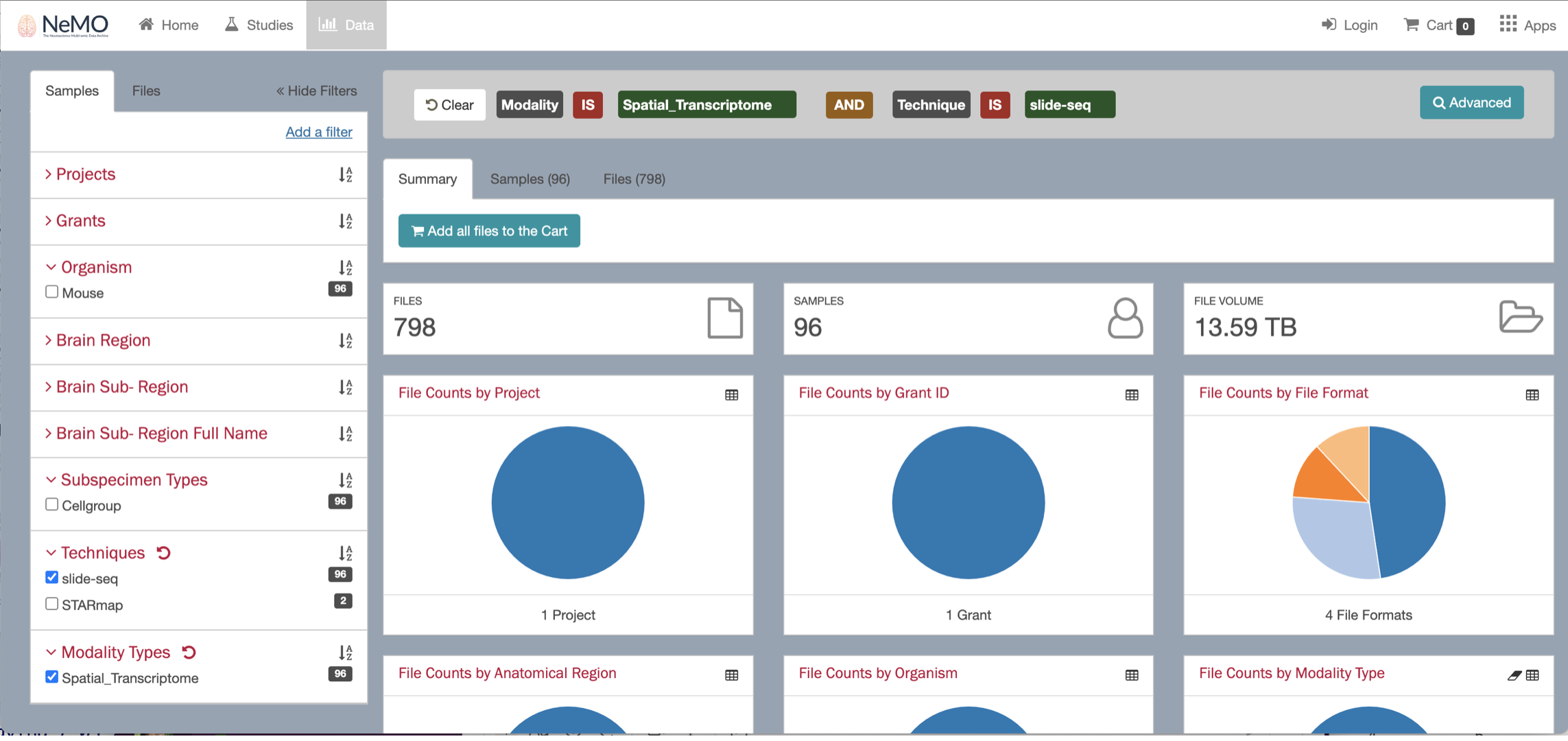The image size is (1568, 741).
Task: Open table view for File Counts by File Format
Action: click(x=1532, y=395)
